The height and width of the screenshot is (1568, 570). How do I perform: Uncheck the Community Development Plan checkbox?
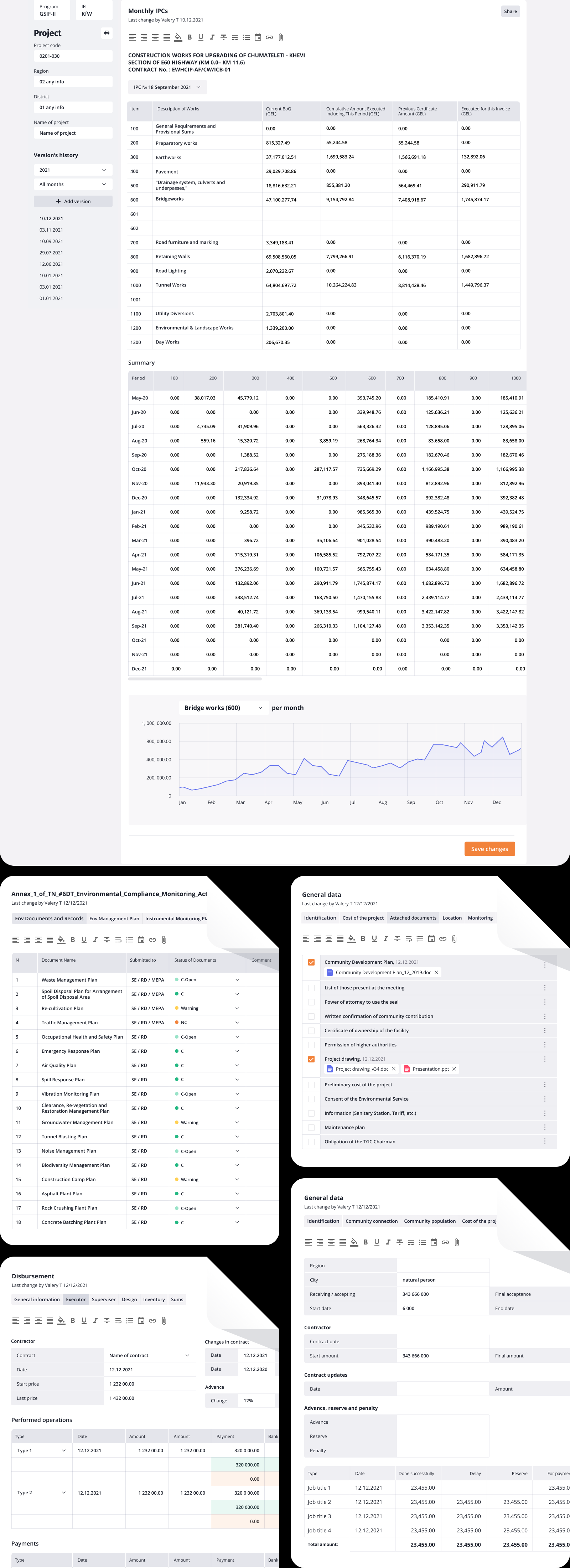pyautogui.click(x=311, y=962)
